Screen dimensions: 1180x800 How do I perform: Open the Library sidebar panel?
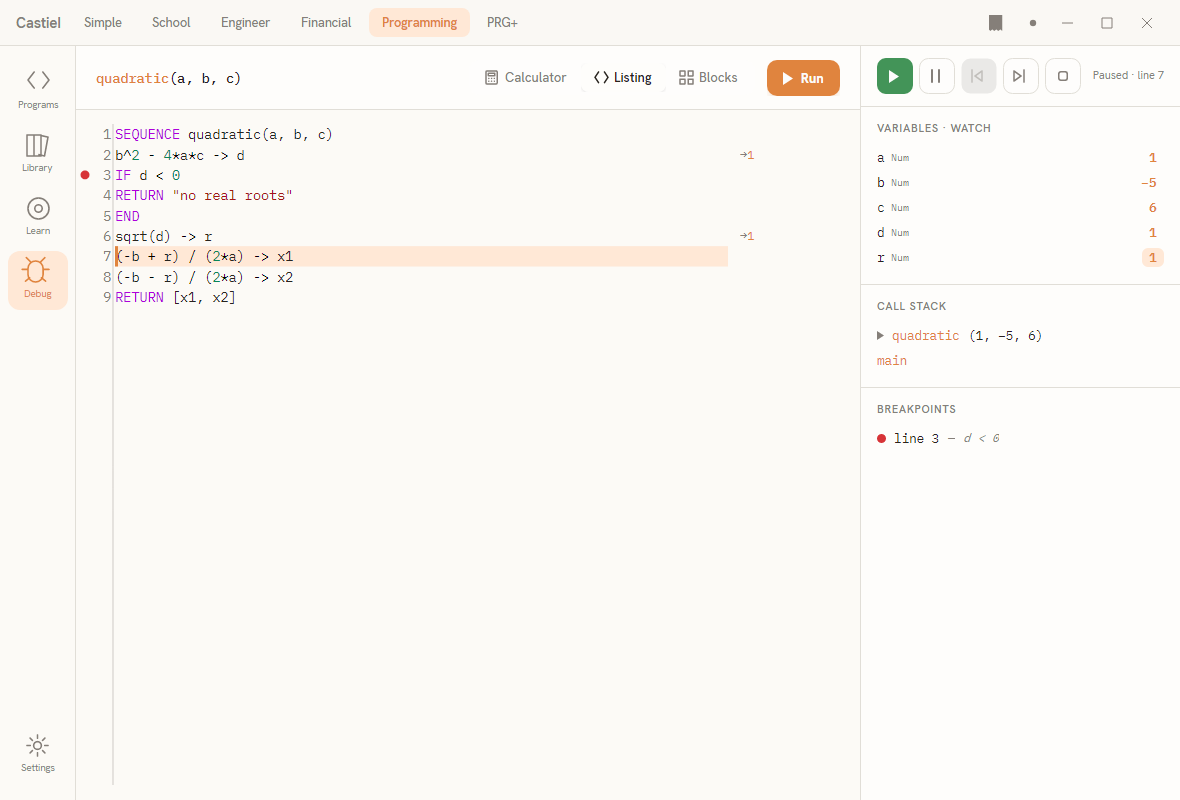coord(38,153)
